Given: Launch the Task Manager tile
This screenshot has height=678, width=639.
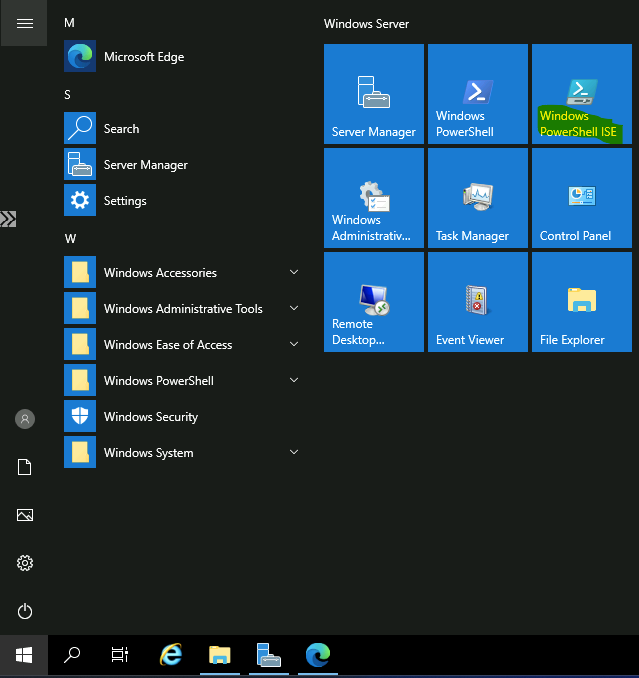Looking at the screenshot, I should [478, 198].
